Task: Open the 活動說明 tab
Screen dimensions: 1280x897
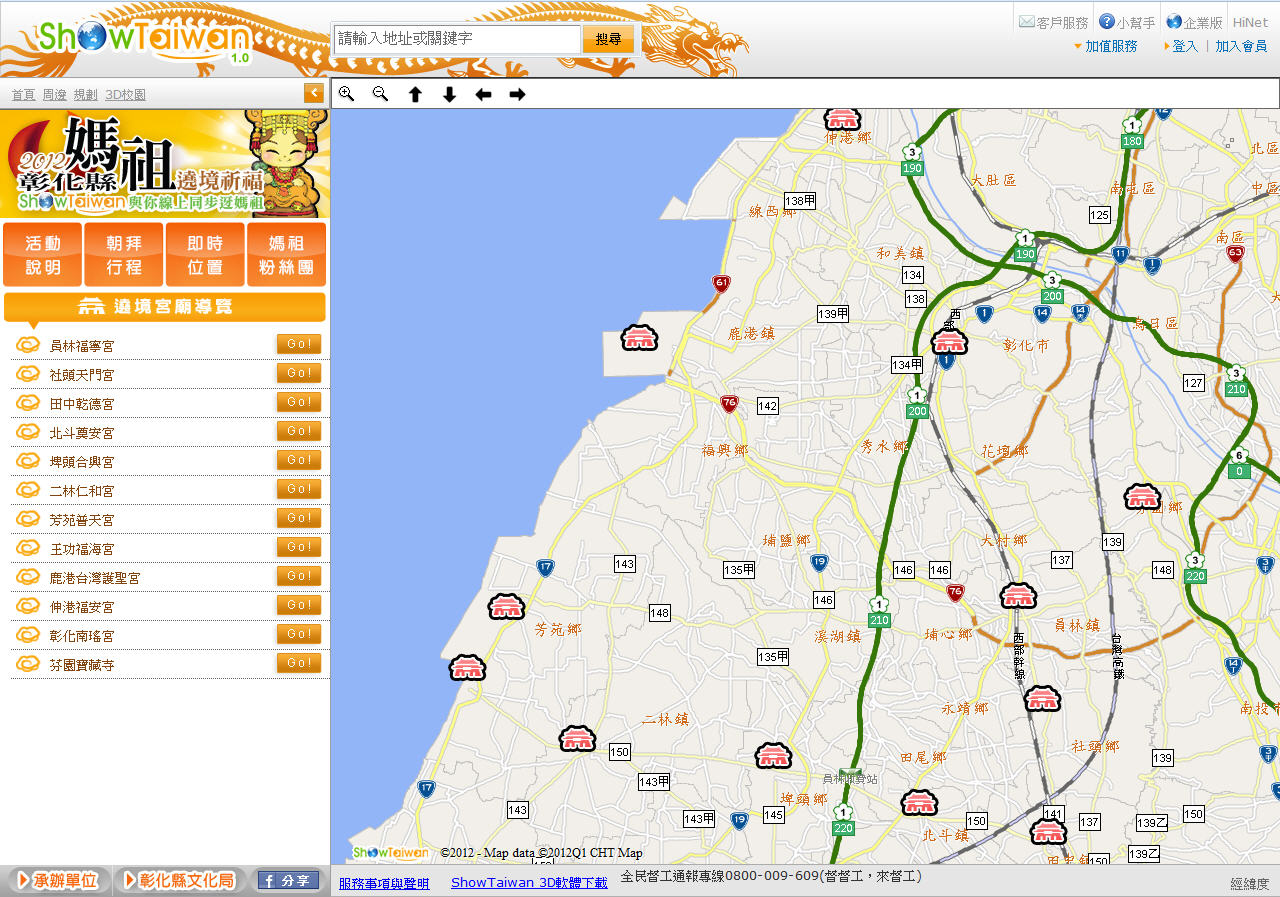Action: [x=43, y=255]
